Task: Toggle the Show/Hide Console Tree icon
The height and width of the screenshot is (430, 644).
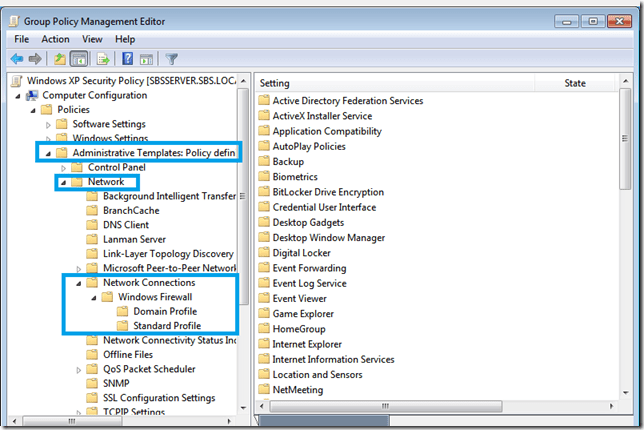Action: coord(79,59)
